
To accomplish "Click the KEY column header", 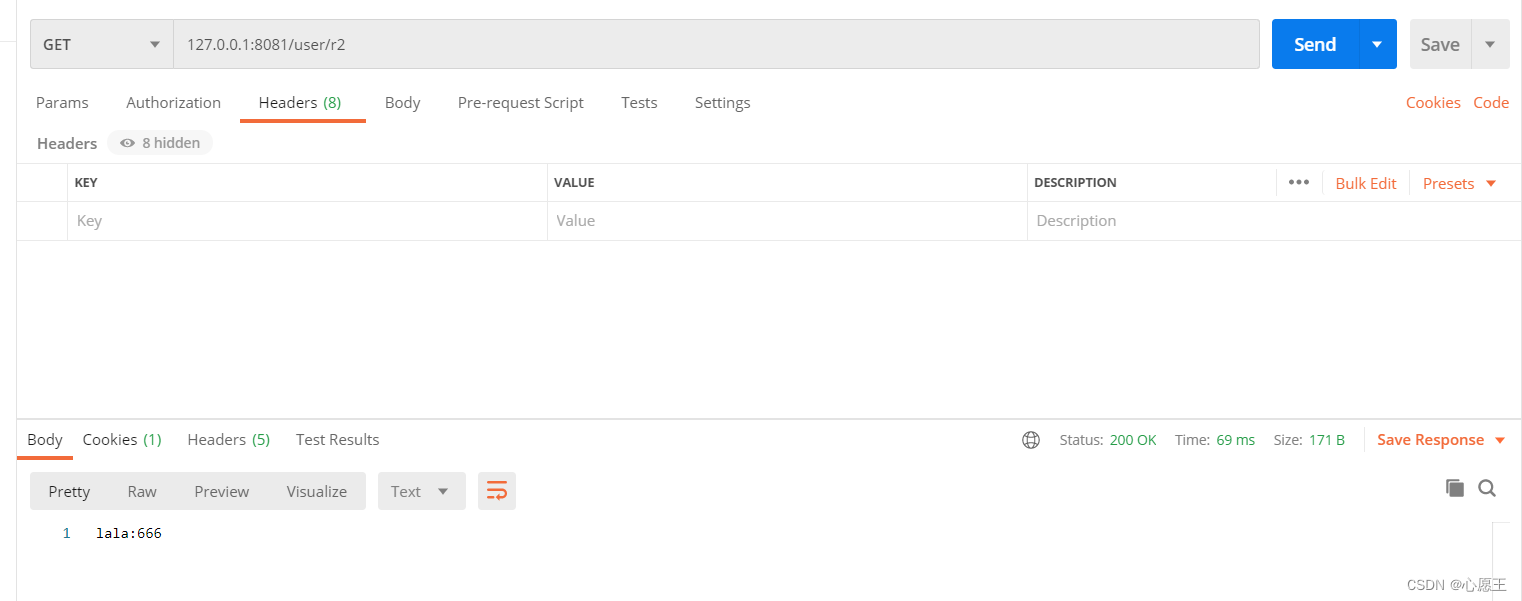I will (86, 183).
